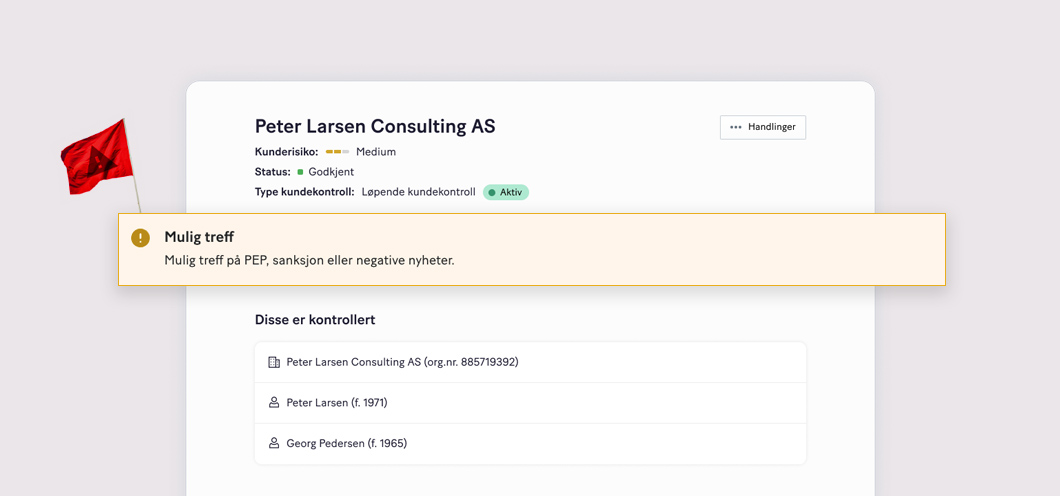Click the building icon beside Peter Larsen Consulting AS
This screenshot has height=496, width=1060.
[x=274, y=362]
